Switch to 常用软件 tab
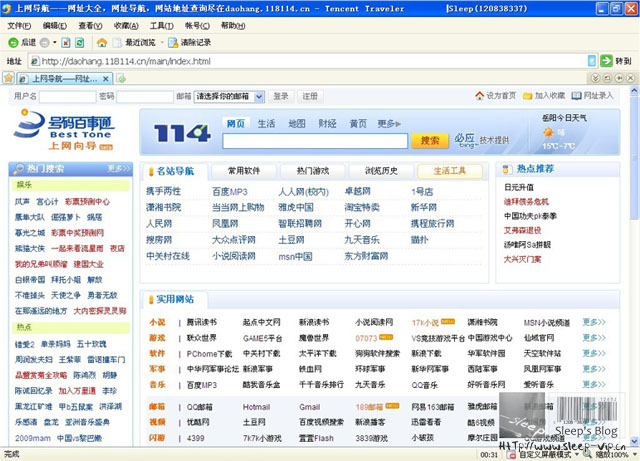This screenshot has height=461, width=640. click(244, 171)
